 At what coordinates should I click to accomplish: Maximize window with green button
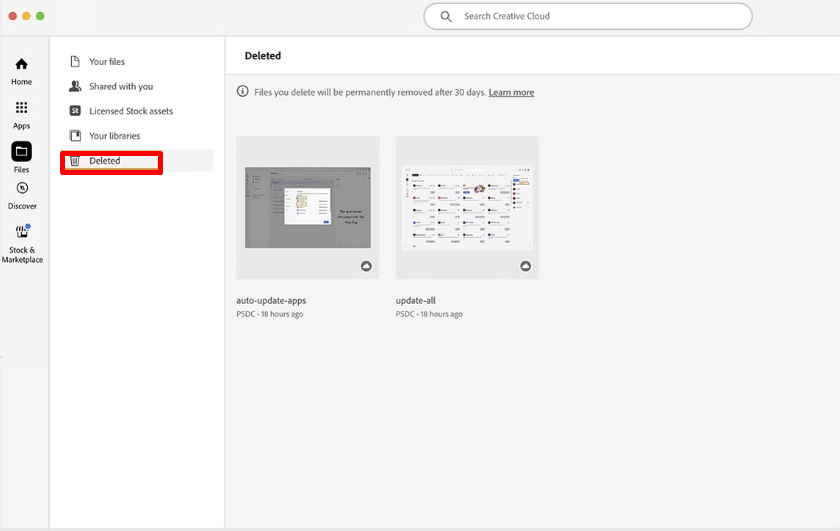tap(40, 16)
